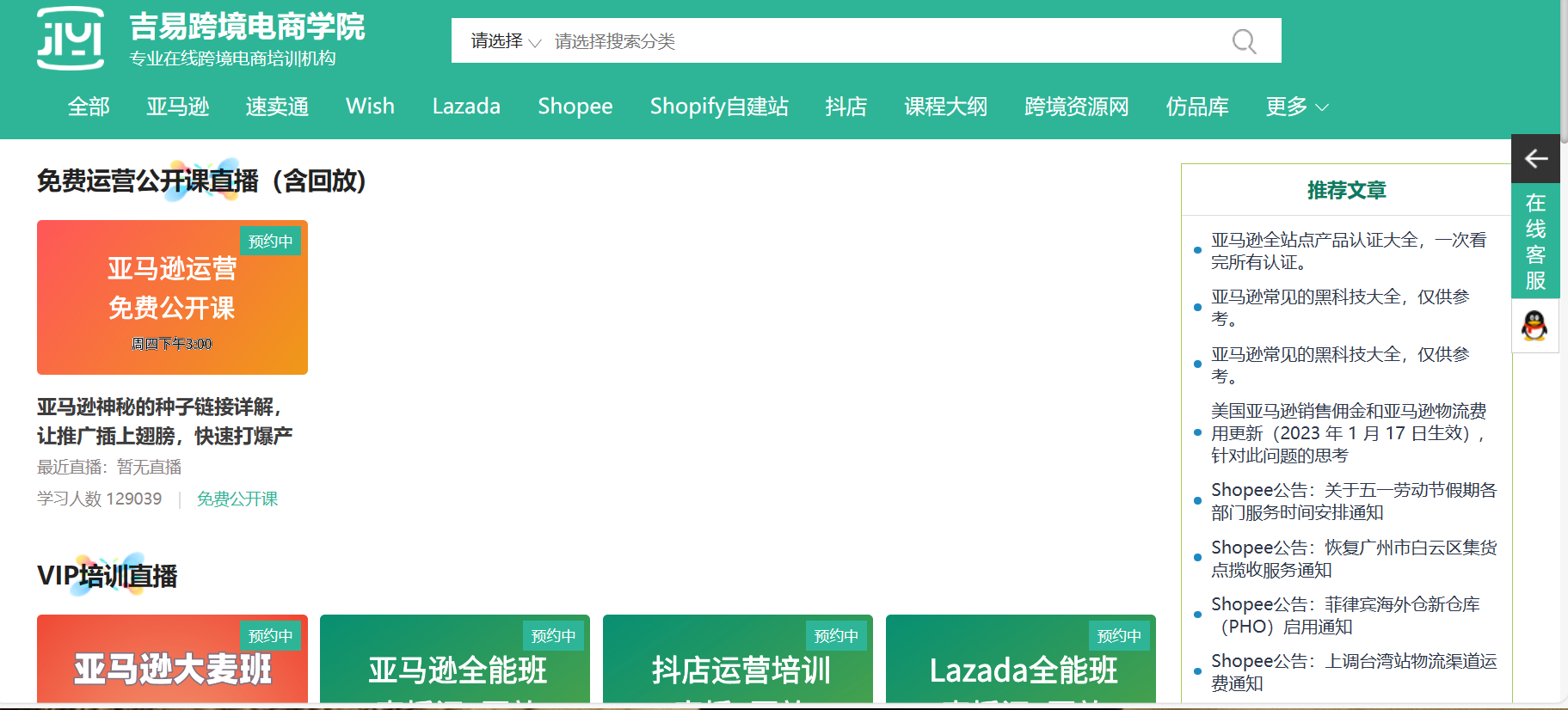This screenshot has height=710, width=1568.
Task: Open Shopee公告 菲律宾海外仓新仓库 article
Action: (1345, 615)
